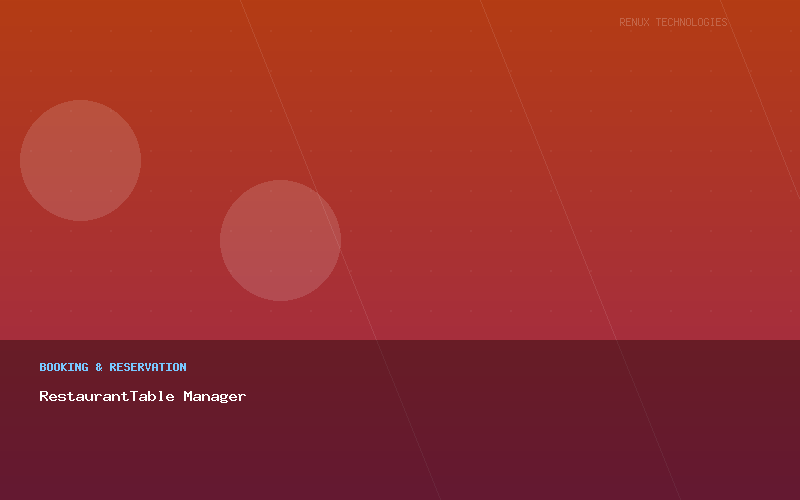Click the word RESERVATION in blue label
800x500 pixels.
(148, 367)
